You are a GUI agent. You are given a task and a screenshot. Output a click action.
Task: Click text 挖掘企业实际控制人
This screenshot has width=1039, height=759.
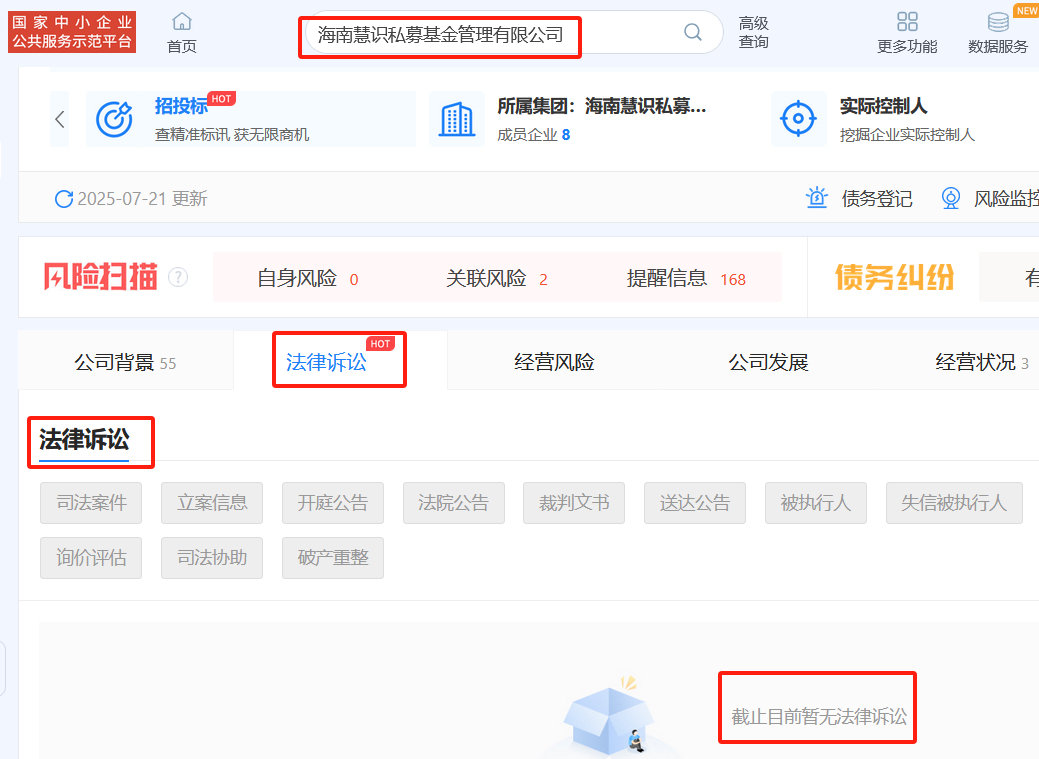907,135
